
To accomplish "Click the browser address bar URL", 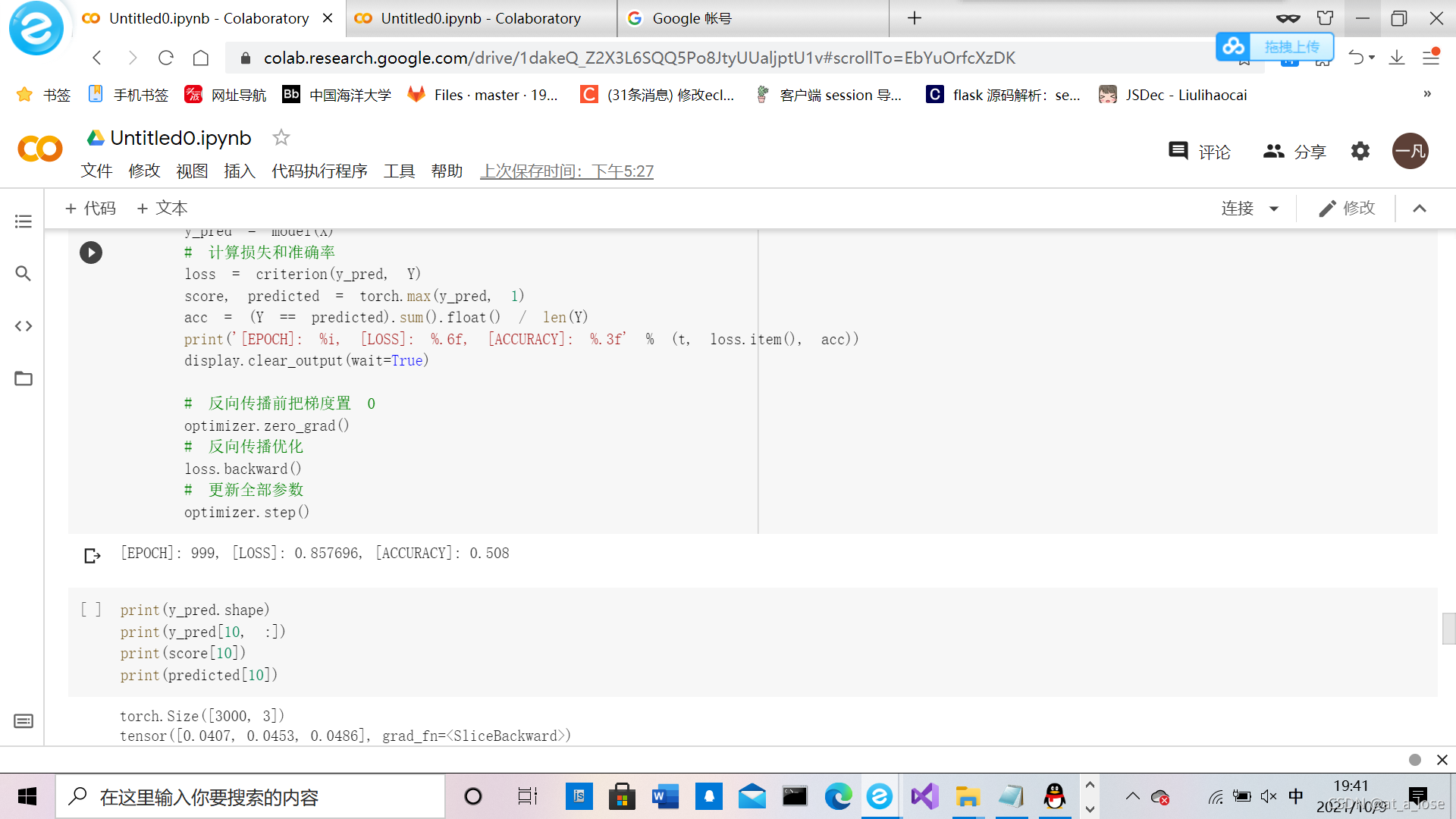I will point(637,58).
